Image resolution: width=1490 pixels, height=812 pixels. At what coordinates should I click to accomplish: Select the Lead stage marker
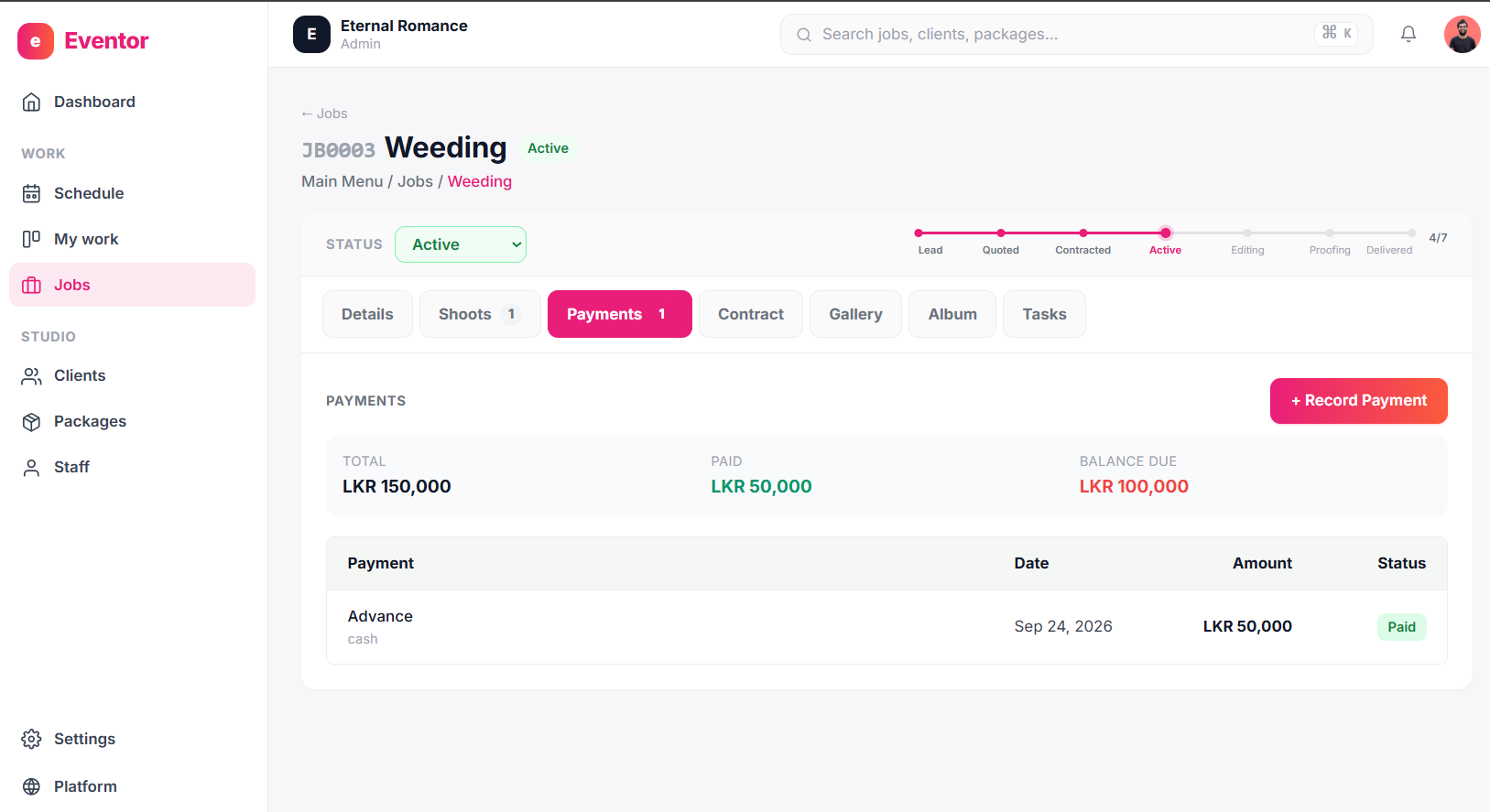coord(919,233)
